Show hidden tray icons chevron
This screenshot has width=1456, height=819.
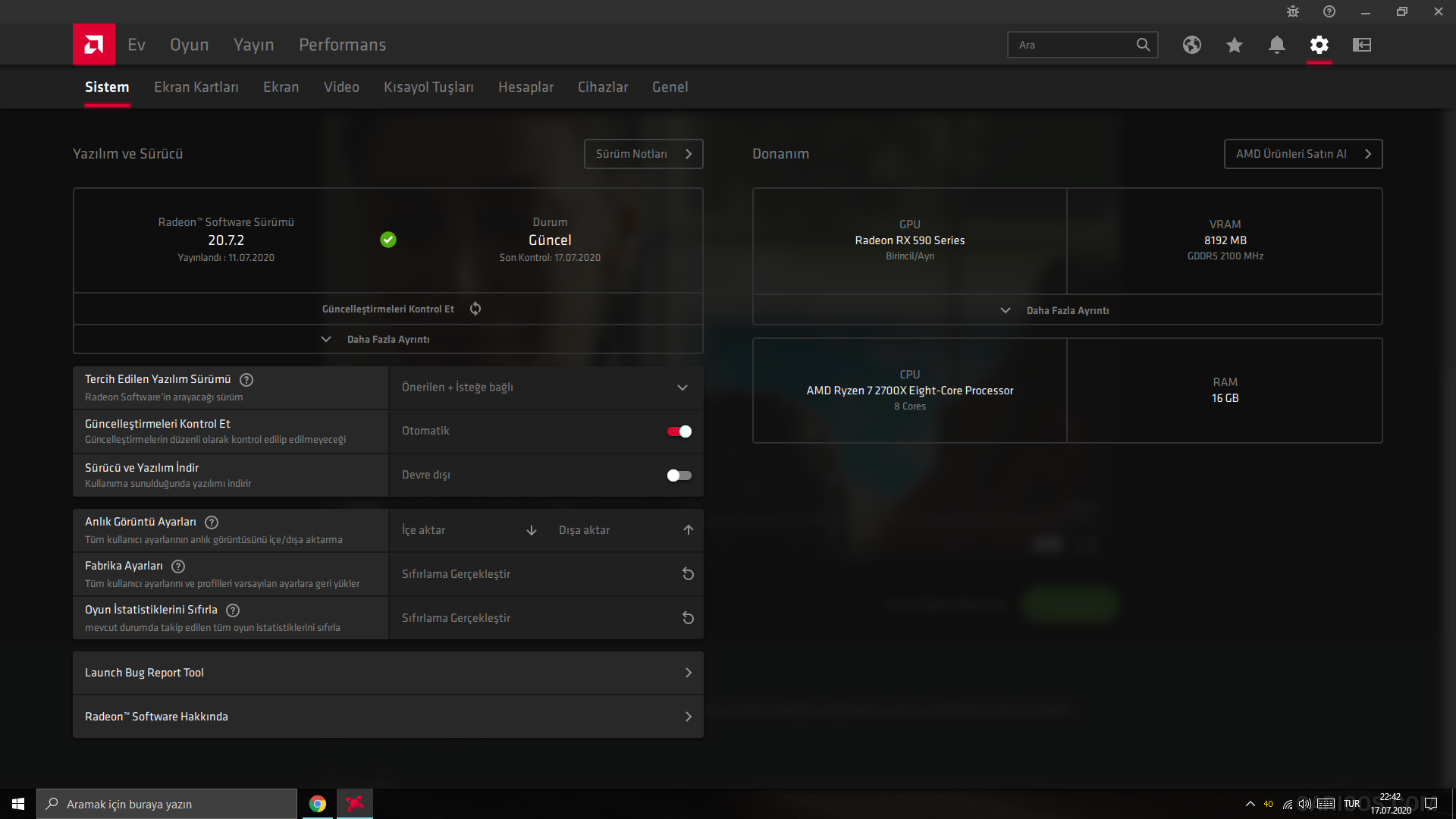(1250, 804)
